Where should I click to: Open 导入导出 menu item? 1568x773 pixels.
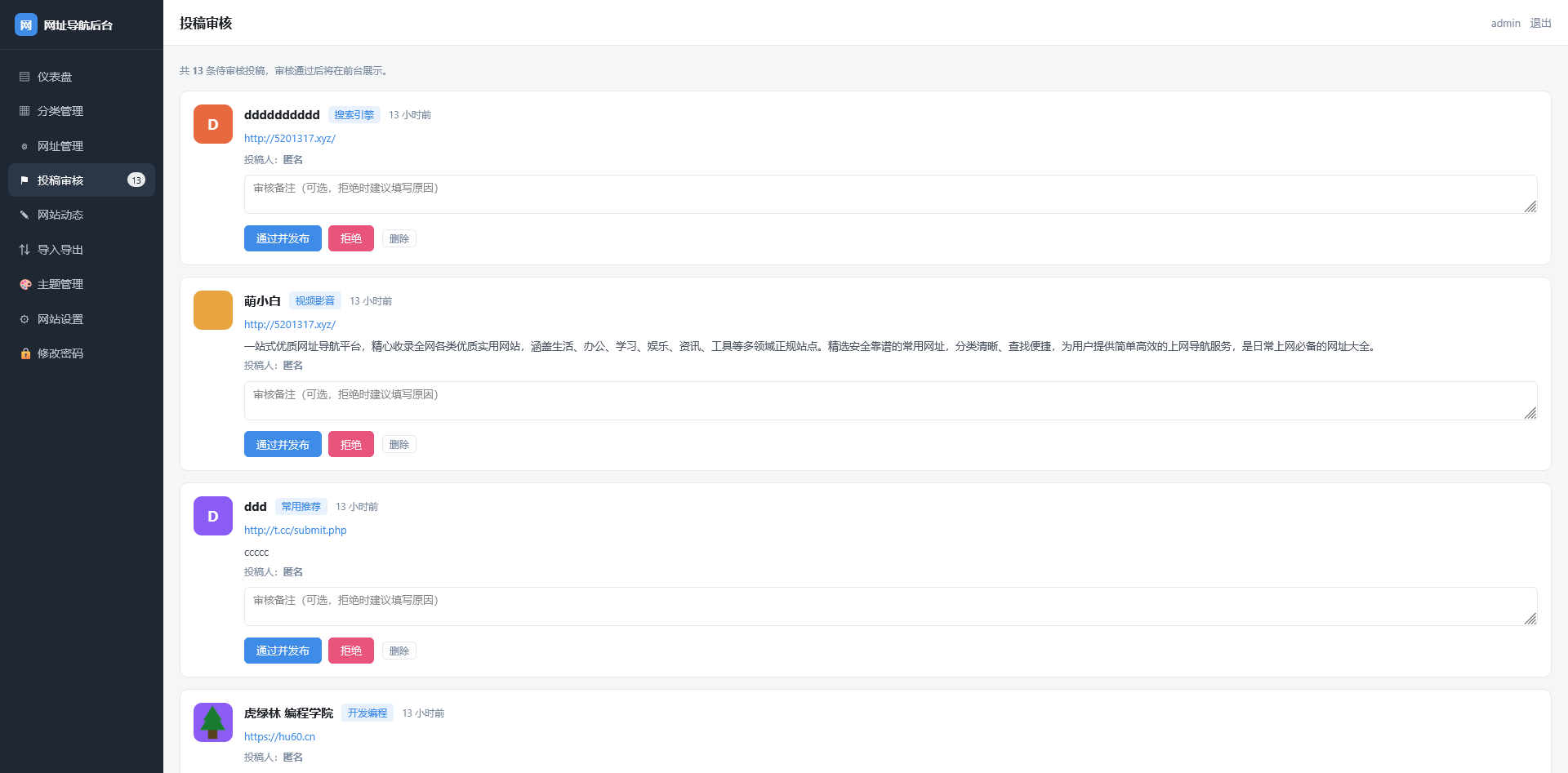pyautogui.click(x=82, y=250)
